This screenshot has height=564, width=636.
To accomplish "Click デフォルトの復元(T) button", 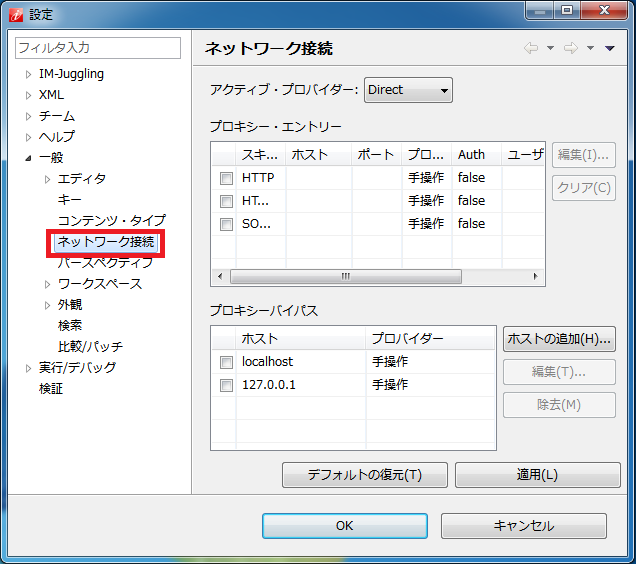I will (x=365, y=475).
